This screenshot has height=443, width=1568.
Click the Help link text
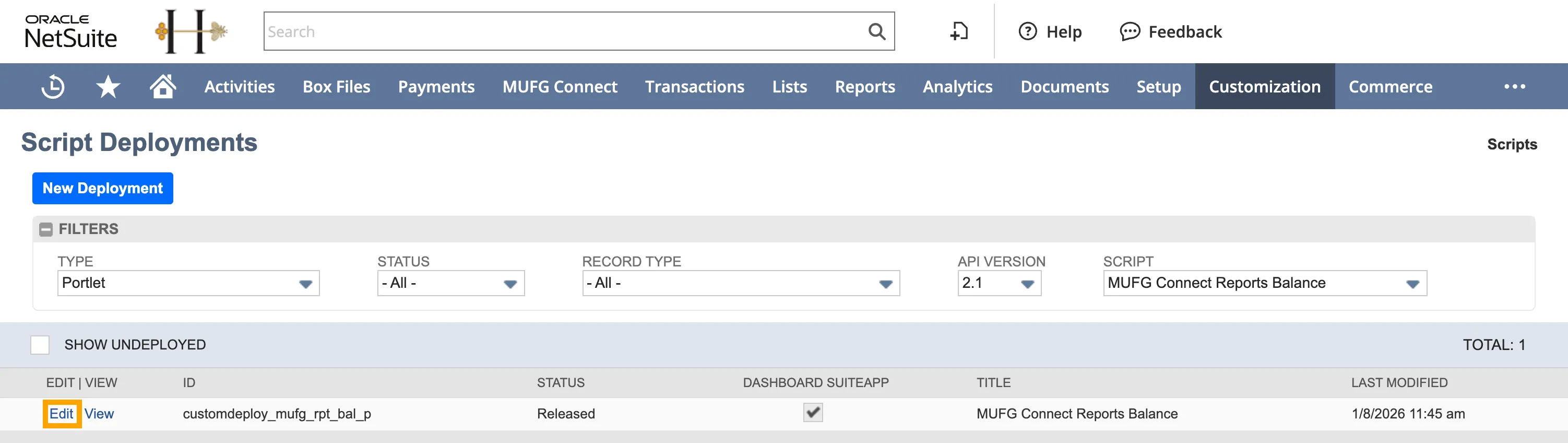[1064, 32]
